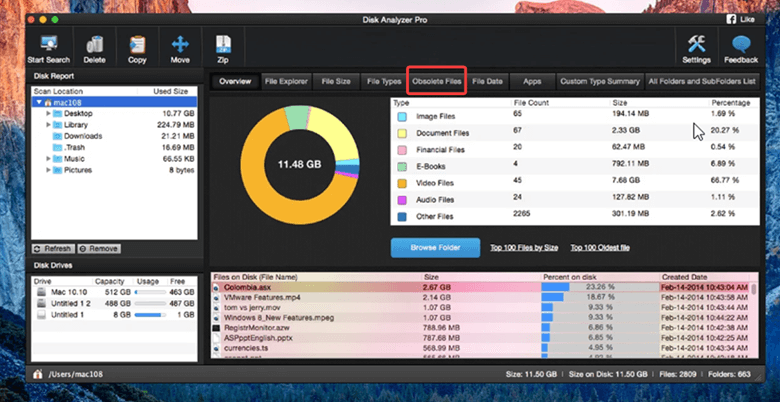The width and height of the screenshot is (780, 402).
Task: Click the Untitled 1 2 drive icon
Action: [x=42, y=303]
